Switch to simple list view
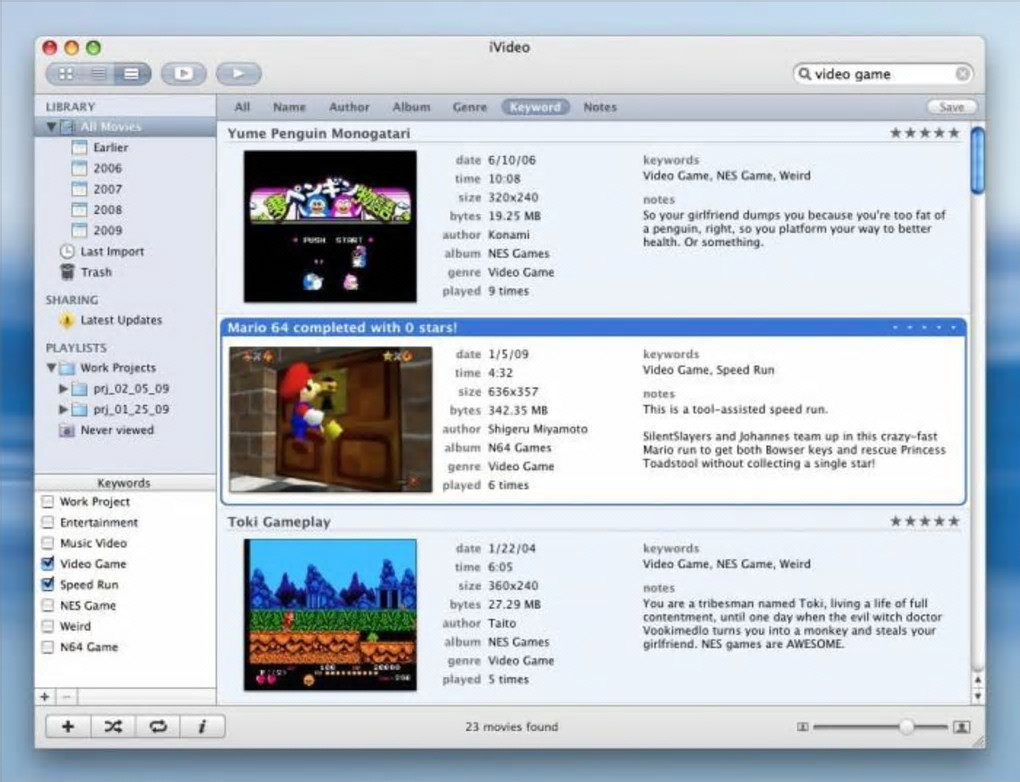Image resolution: width=1020 pixels, height=782 pixels. pos(98,74)
